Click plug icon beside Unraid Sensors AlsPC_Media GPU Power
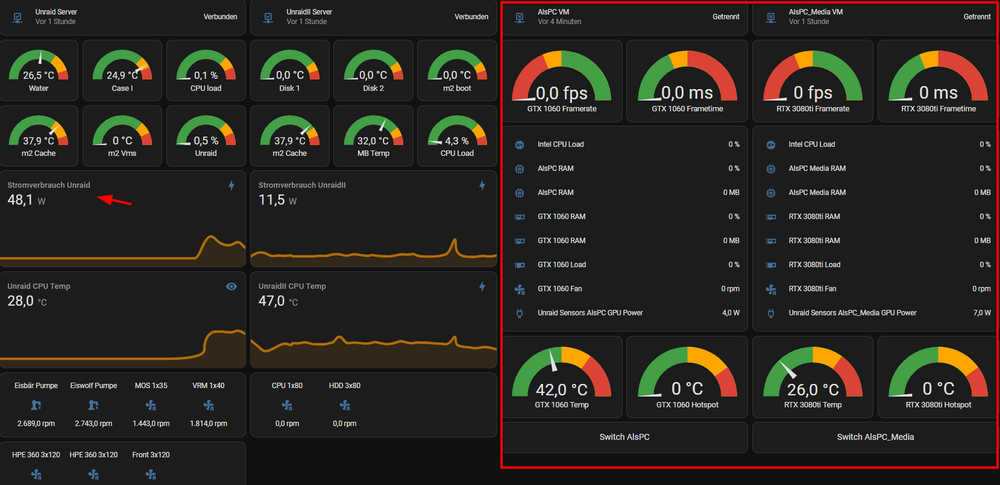 (770, 313)
